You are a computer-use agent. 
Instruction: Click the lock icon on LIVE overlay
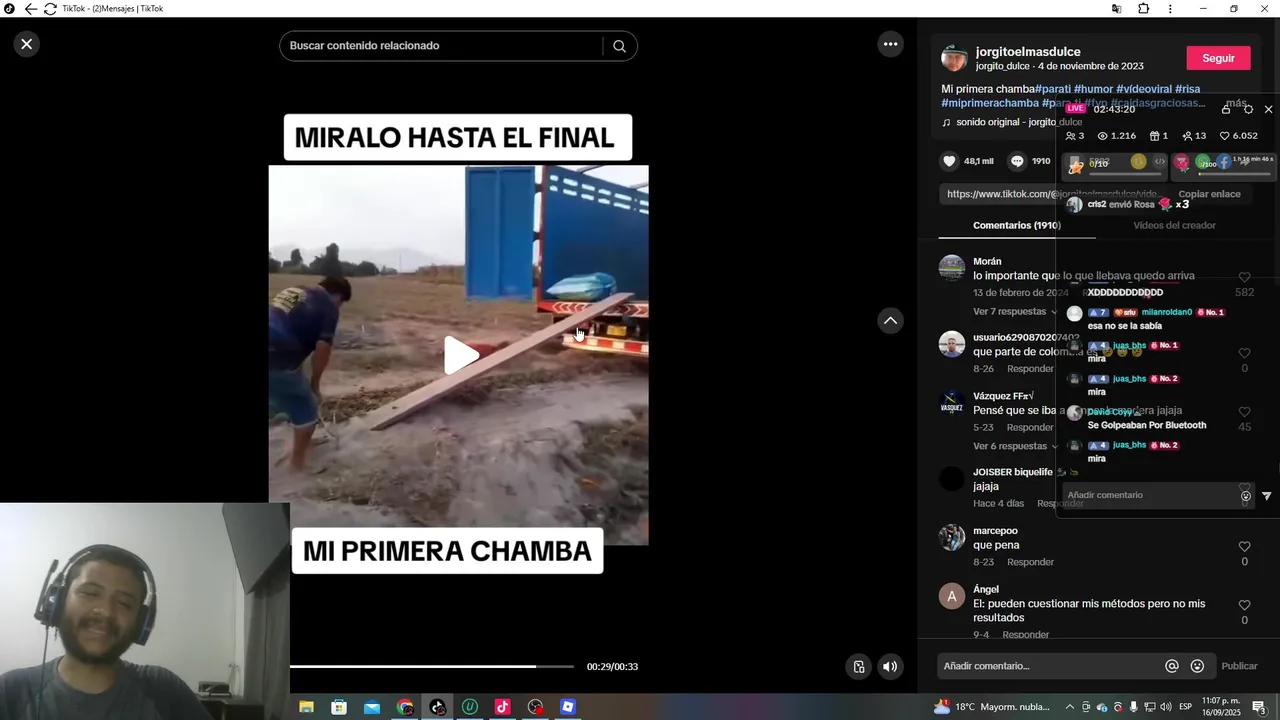point(1226,109)
